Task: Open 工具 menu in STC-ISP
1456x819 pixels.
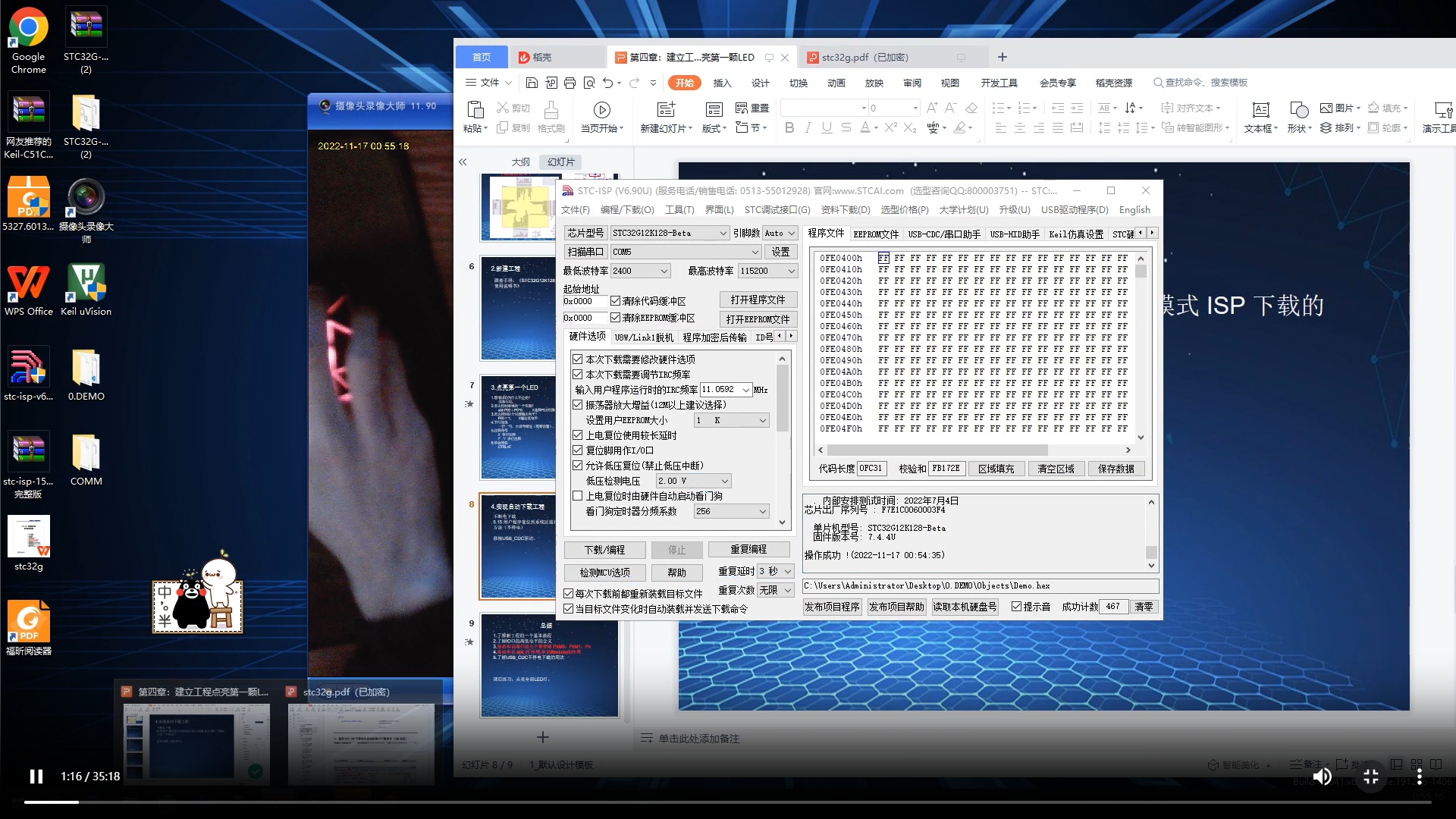Action: tap(679, 209)
